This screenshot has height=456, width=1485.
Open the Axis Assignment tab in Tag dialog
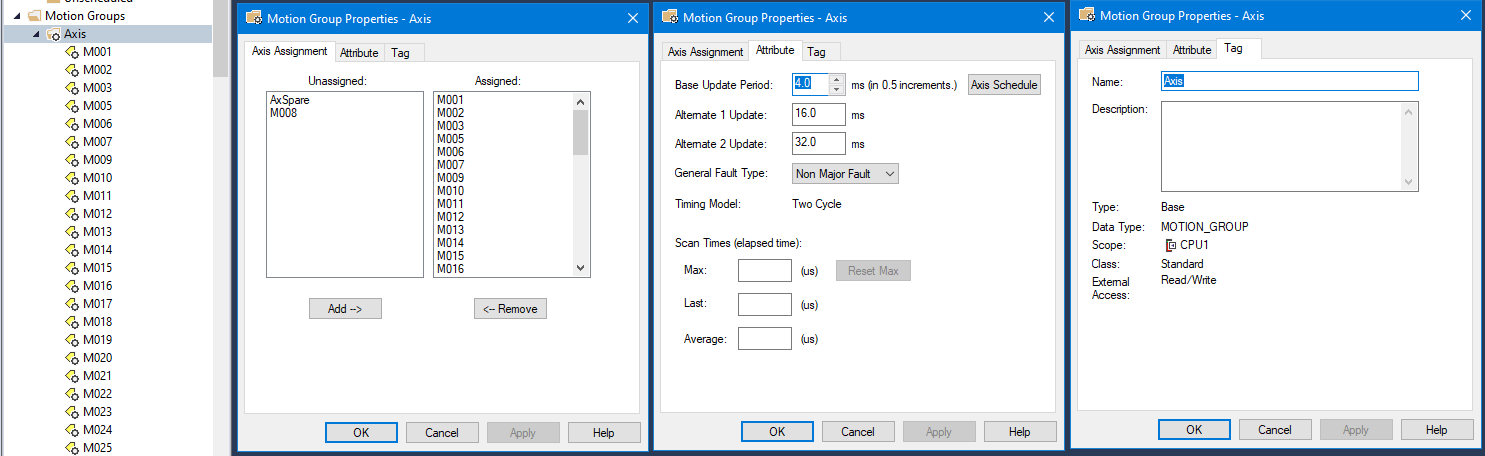coord(1122,50)
